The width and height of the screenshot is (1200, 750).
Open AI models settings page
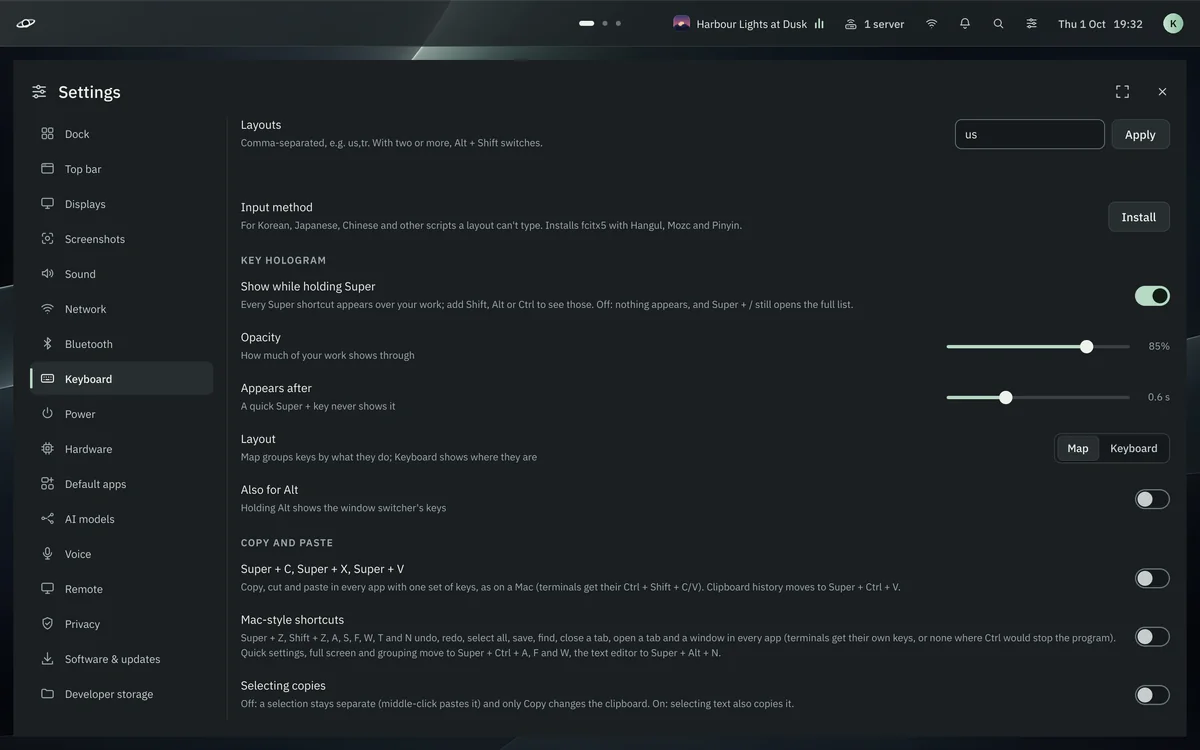(x=121, y=519)
